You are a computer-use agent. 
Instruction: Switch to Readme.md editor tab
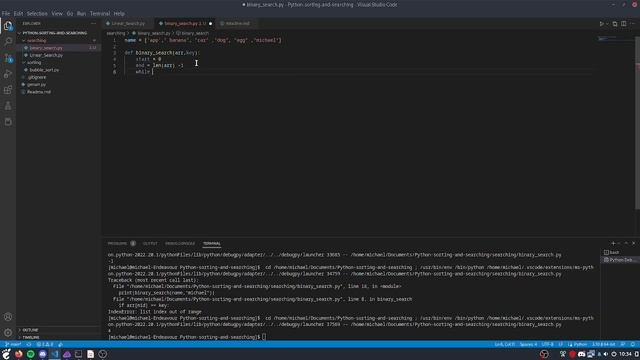point(238,24)
